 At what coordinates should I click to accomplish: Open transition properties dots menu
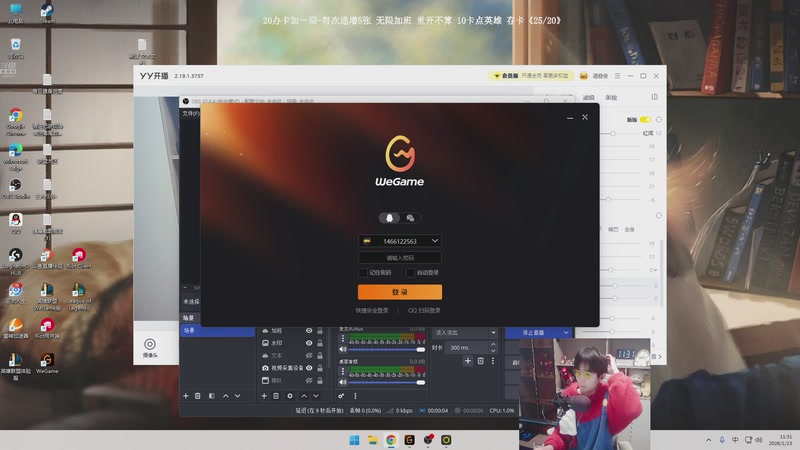coord(493,361)
